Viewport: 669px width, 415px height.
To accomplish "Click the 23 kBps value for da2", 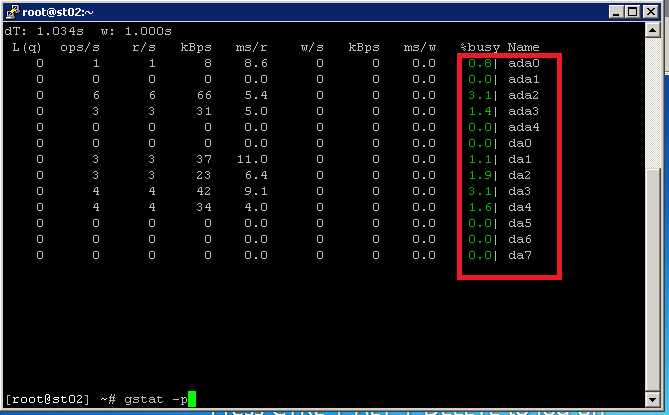I will tap(204, 175).
